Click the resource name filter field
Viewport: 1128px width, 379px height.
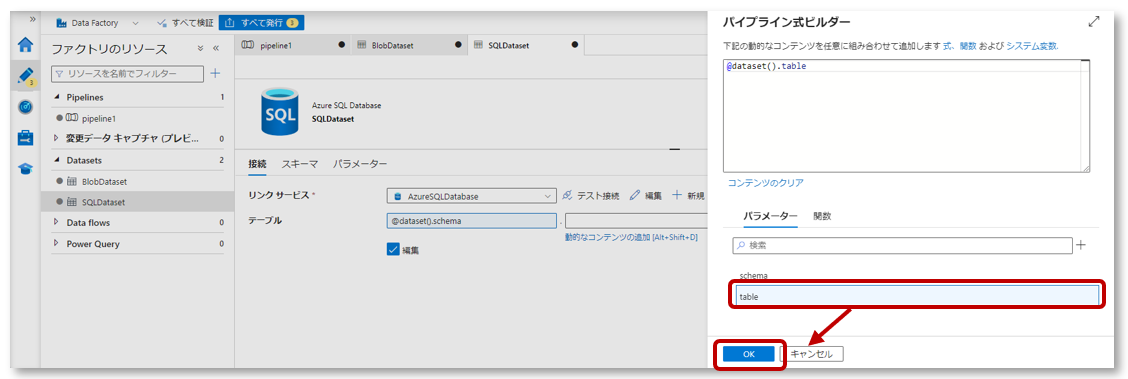click(x=127, y=73)
